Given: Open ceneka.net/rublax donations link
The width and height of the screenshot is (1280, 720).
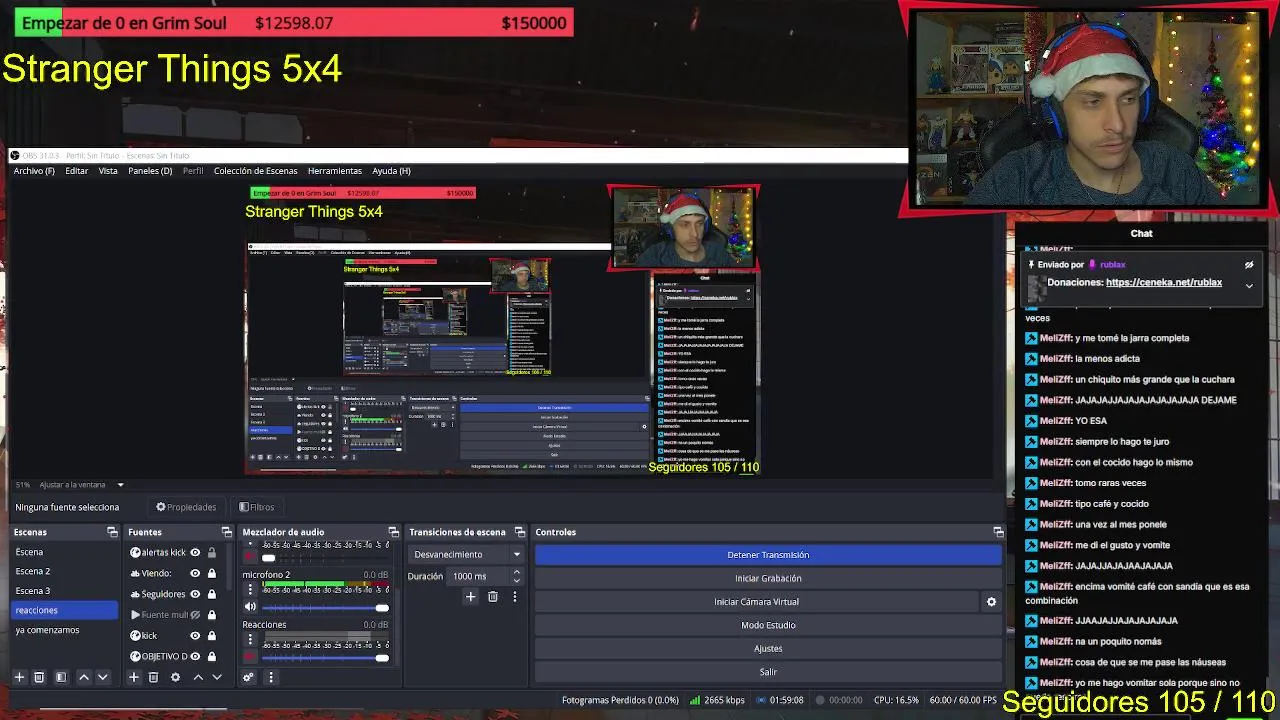Looking at the screenshot, I should tap(1164, 283).
